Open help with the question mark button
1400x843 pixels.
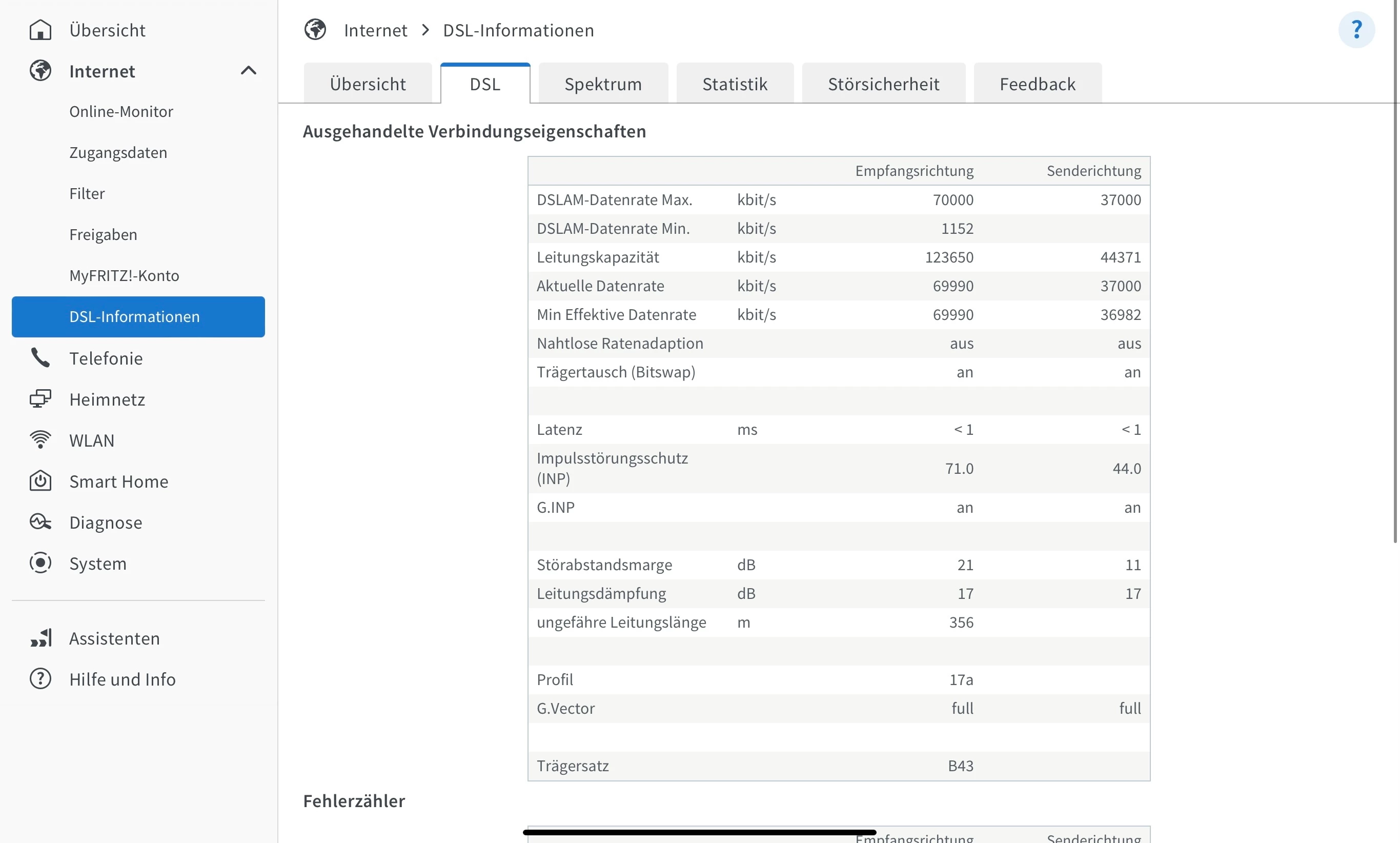pos(1356,30)
